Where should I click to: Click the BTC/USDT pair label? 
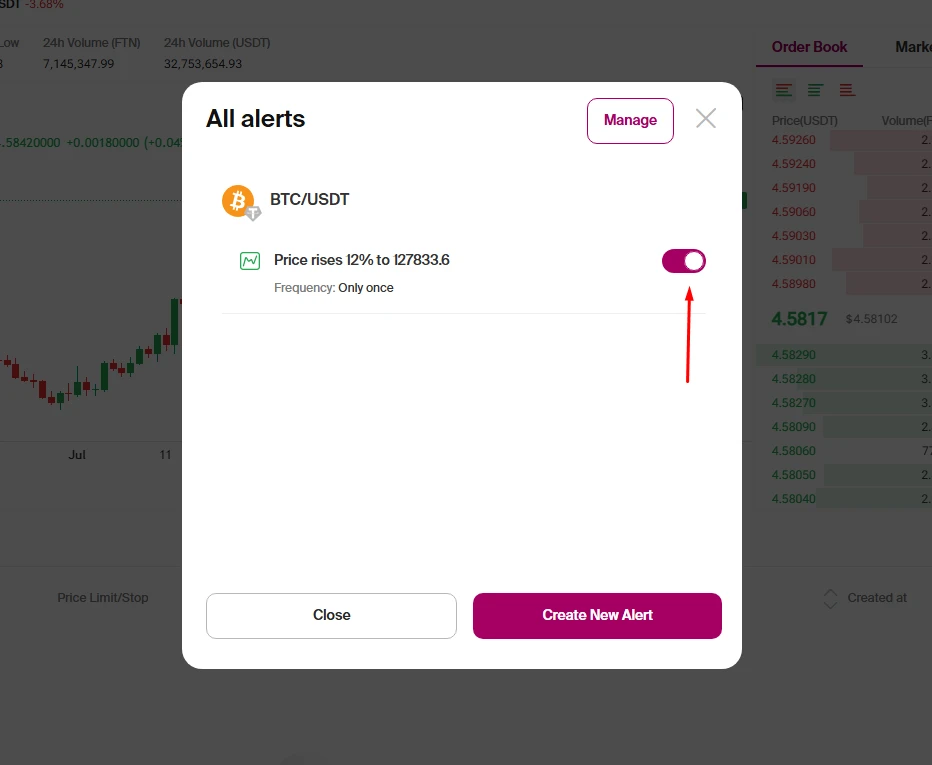[x=310, y=199]
